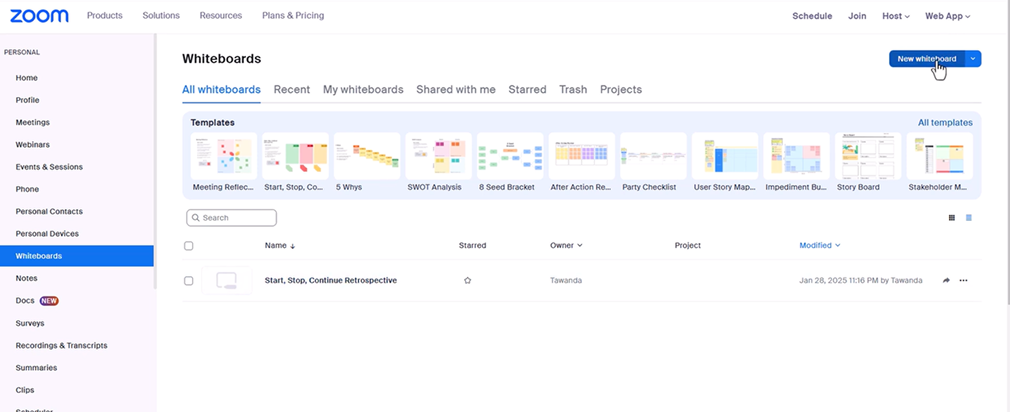The height and width of the screenshot is (412, 1010).
Task: Expand the Web App dropdown menu
Action: point(947,16)
